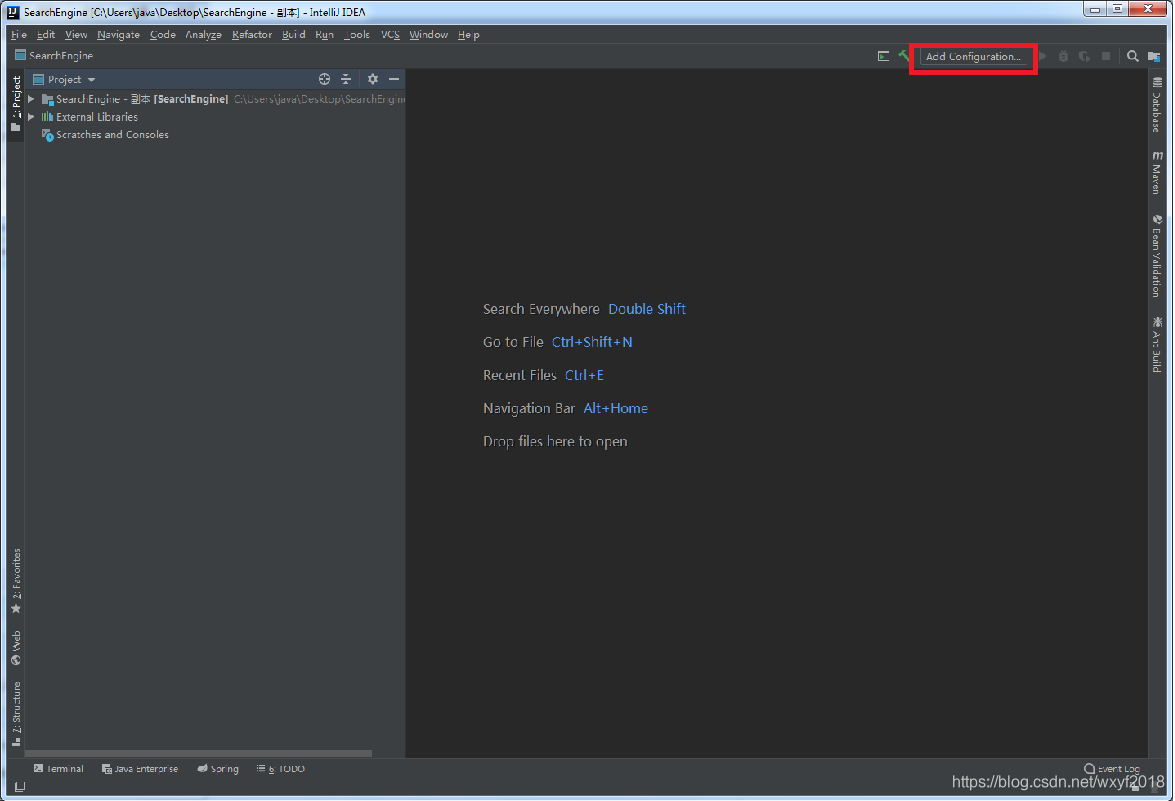
Task: Open the Maven side tab
Action: click(1157, 172)
